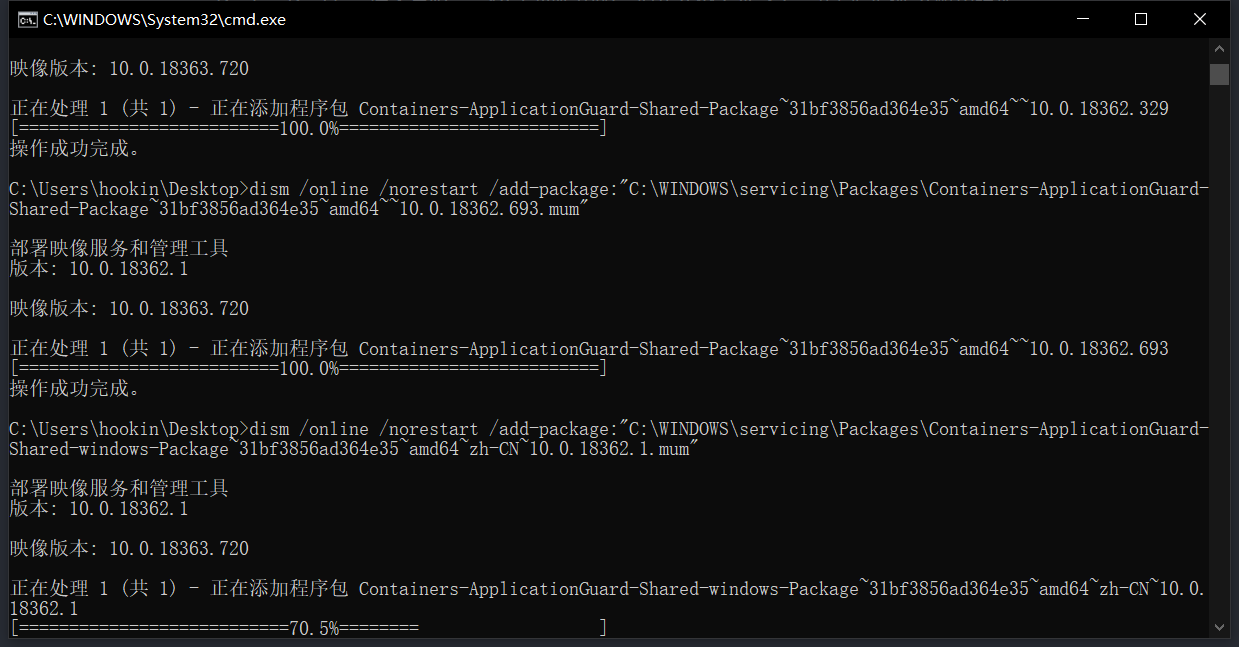This screenshot has width=1239, height=647.
Task: Click the 70.5% progress bar line
Action: coord(308,629)
